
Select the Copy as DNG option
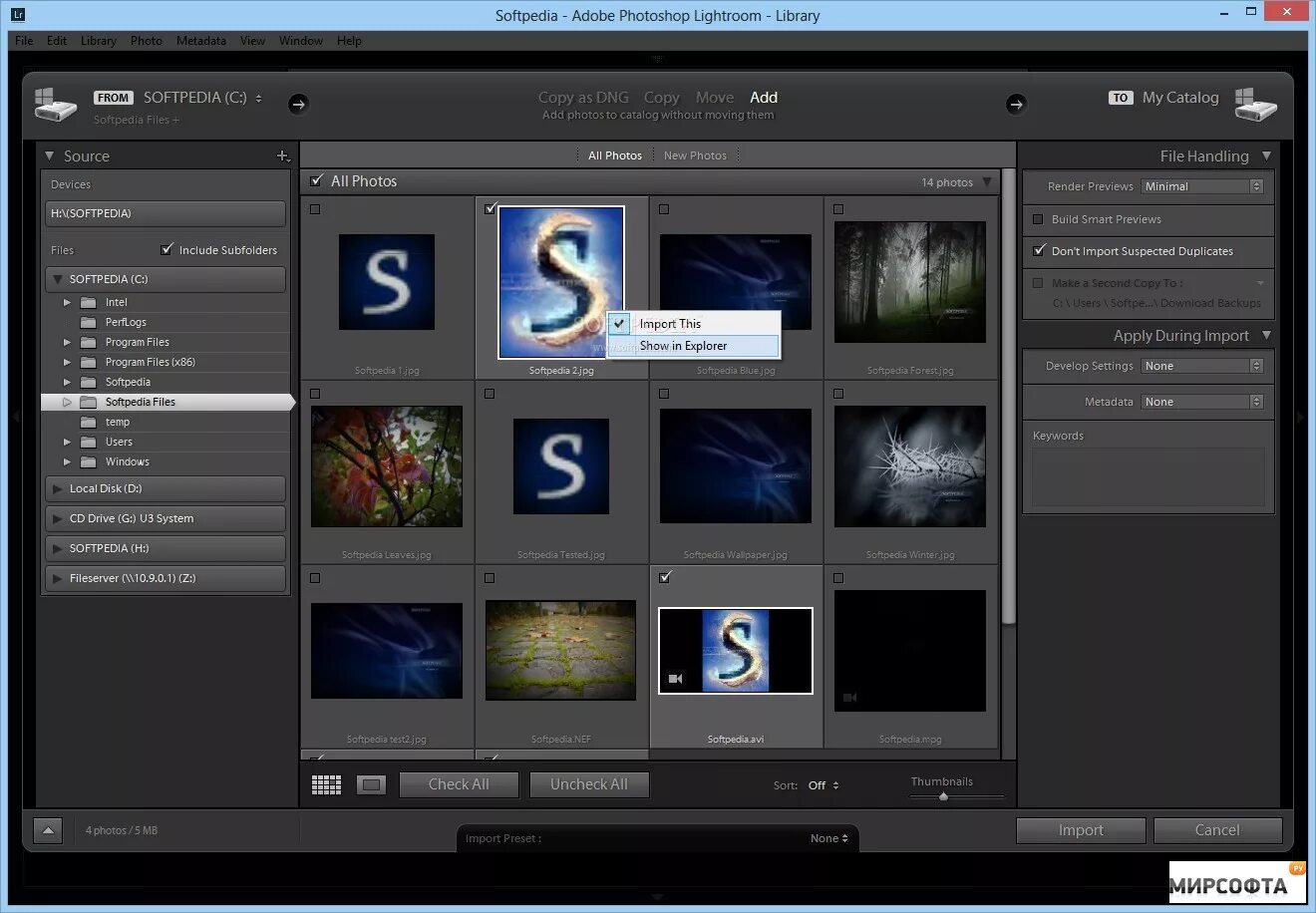tap(583, 97)
